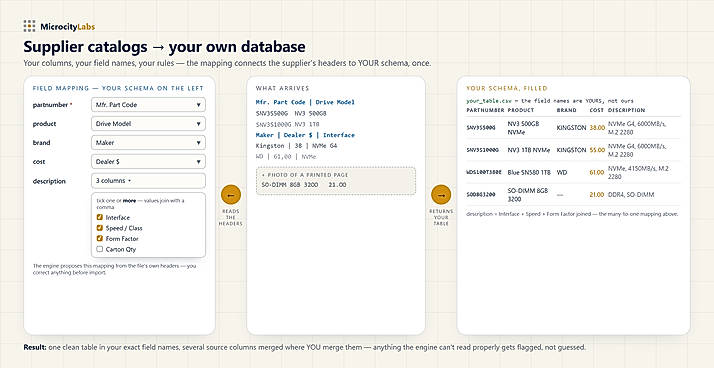Click the MicrocityLabs brand name
Screen dimensions: 714x368
[67, 26]
